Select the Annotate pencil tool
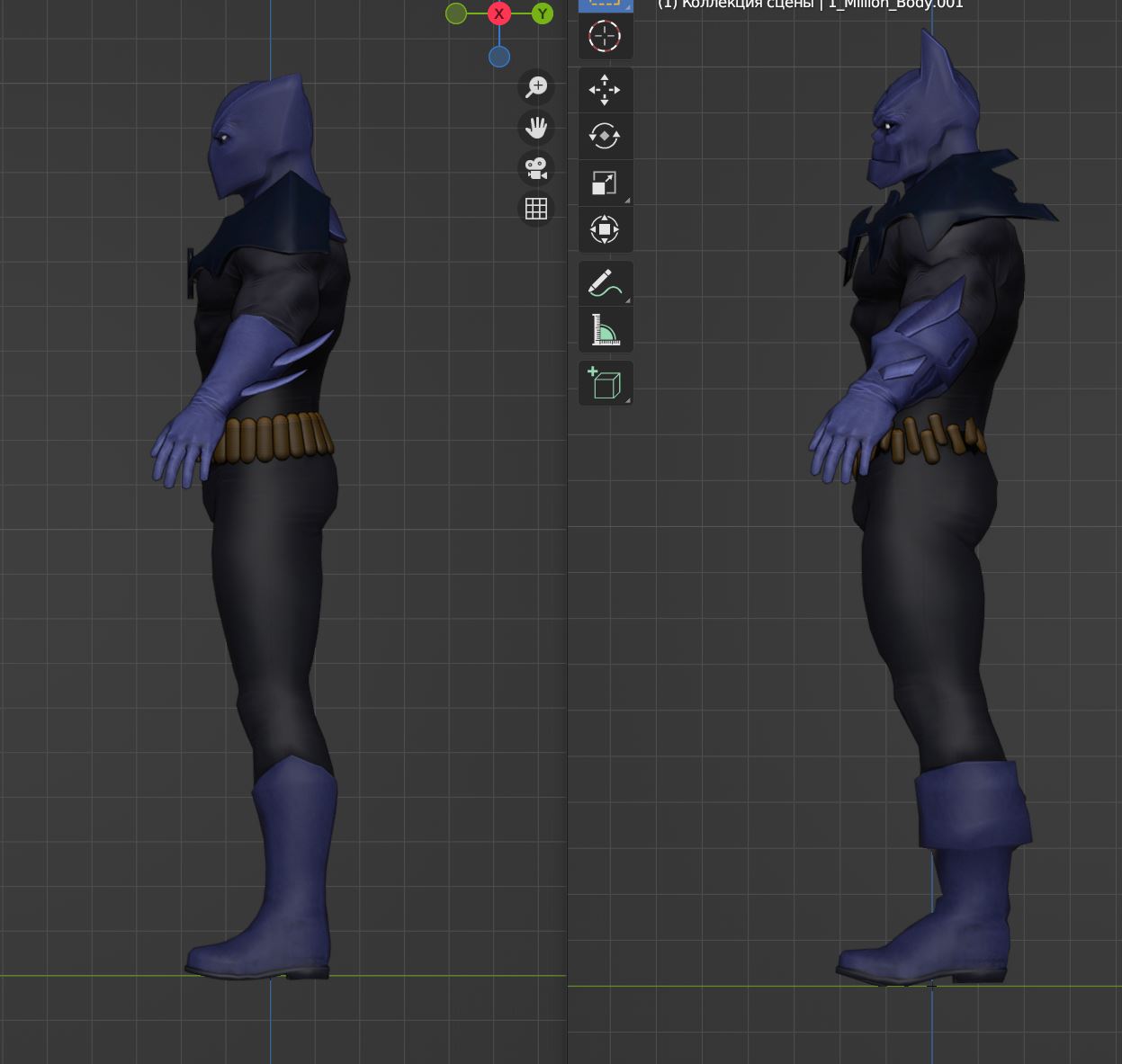Image resolution: width=1122 pixels, height=1064 pixels. tap(605, 283)
